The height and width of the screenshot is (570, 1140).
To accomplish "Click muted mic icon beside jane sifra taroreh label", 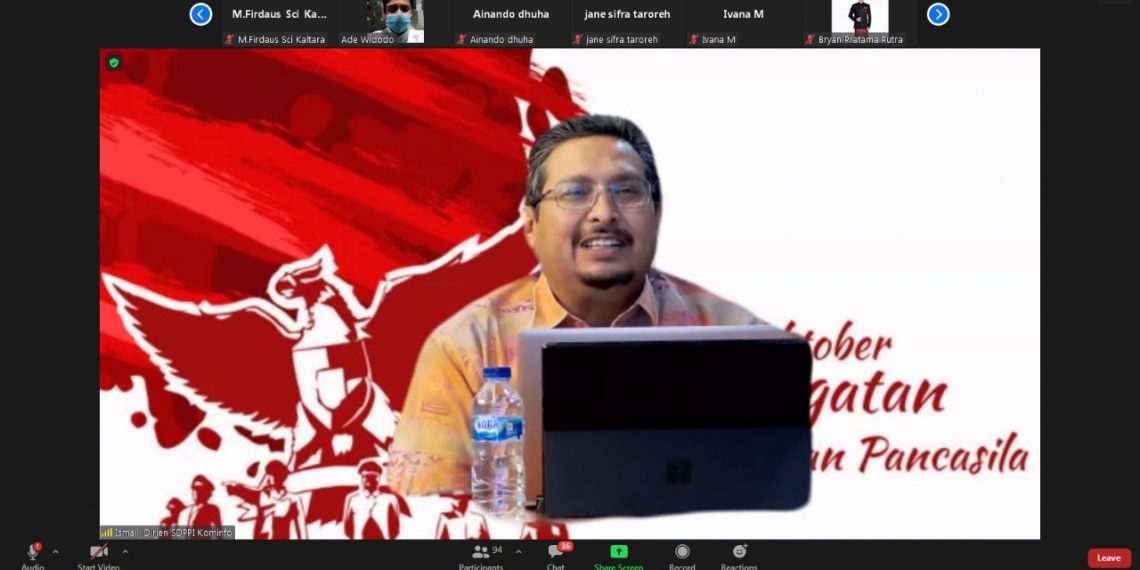I will (578, 39).
